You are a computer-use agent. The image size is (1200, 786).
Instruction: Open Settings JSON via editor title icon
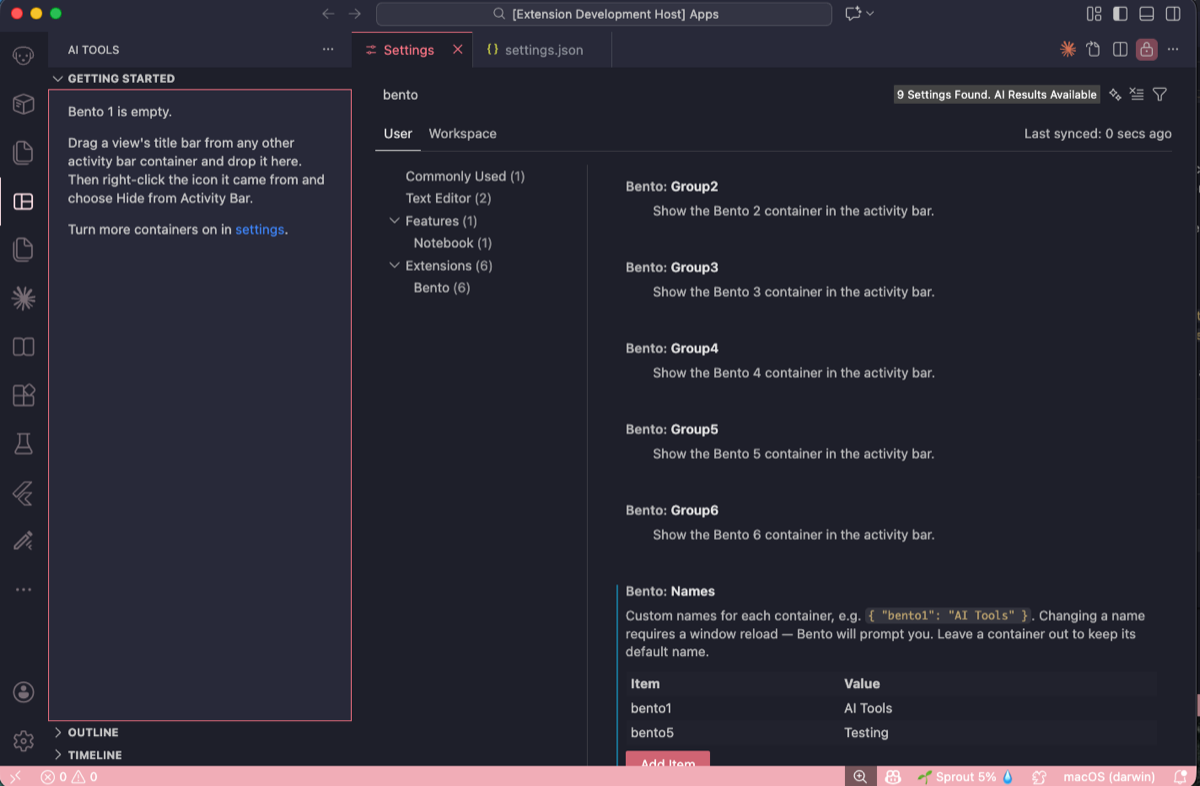pos(1094,49)
